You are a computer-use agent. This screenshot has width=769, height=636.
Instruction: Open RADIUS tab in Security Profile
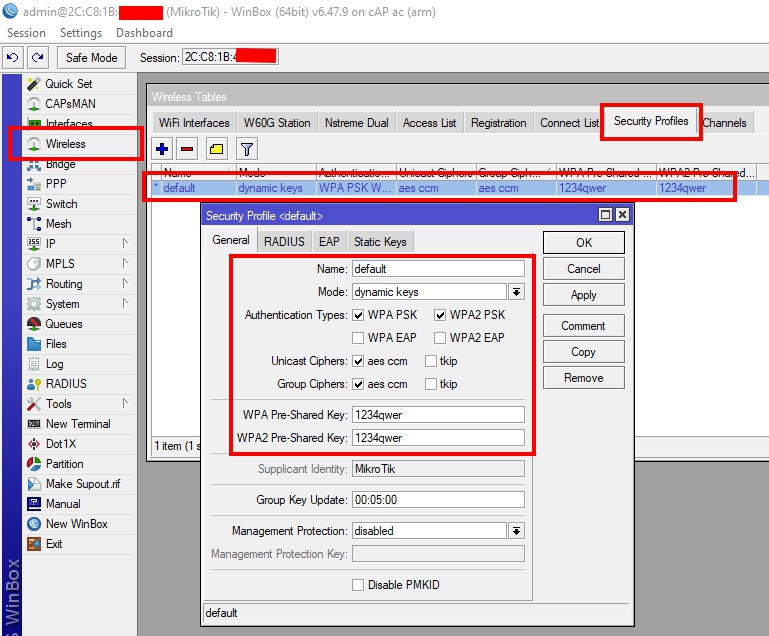click(x=284, y=242)
